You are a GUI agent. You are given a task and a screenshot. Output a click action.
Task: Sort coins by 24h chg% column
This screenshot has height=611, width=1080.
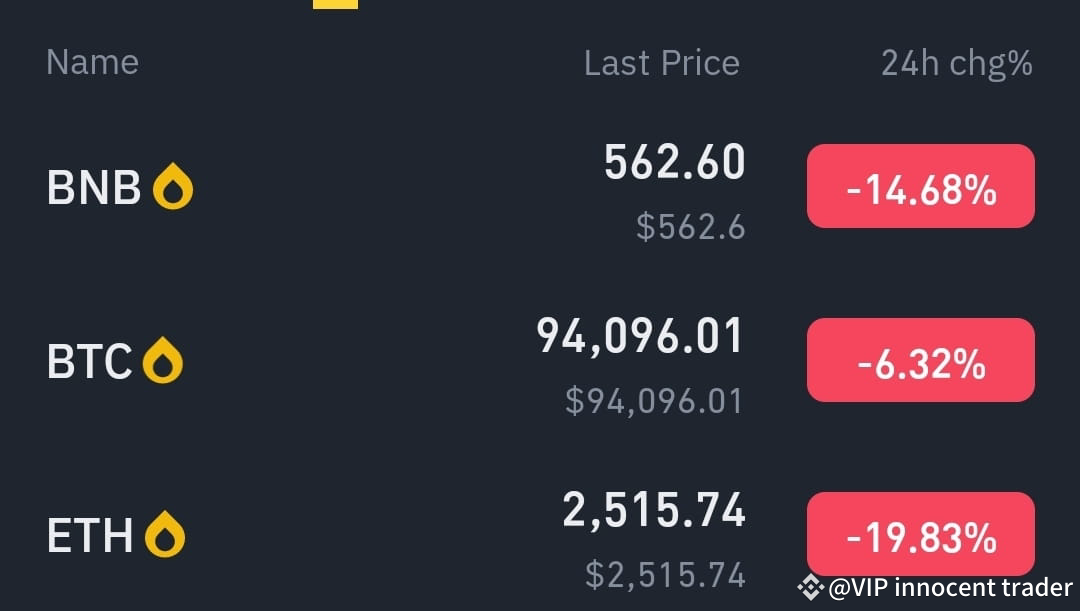[954, 62]
